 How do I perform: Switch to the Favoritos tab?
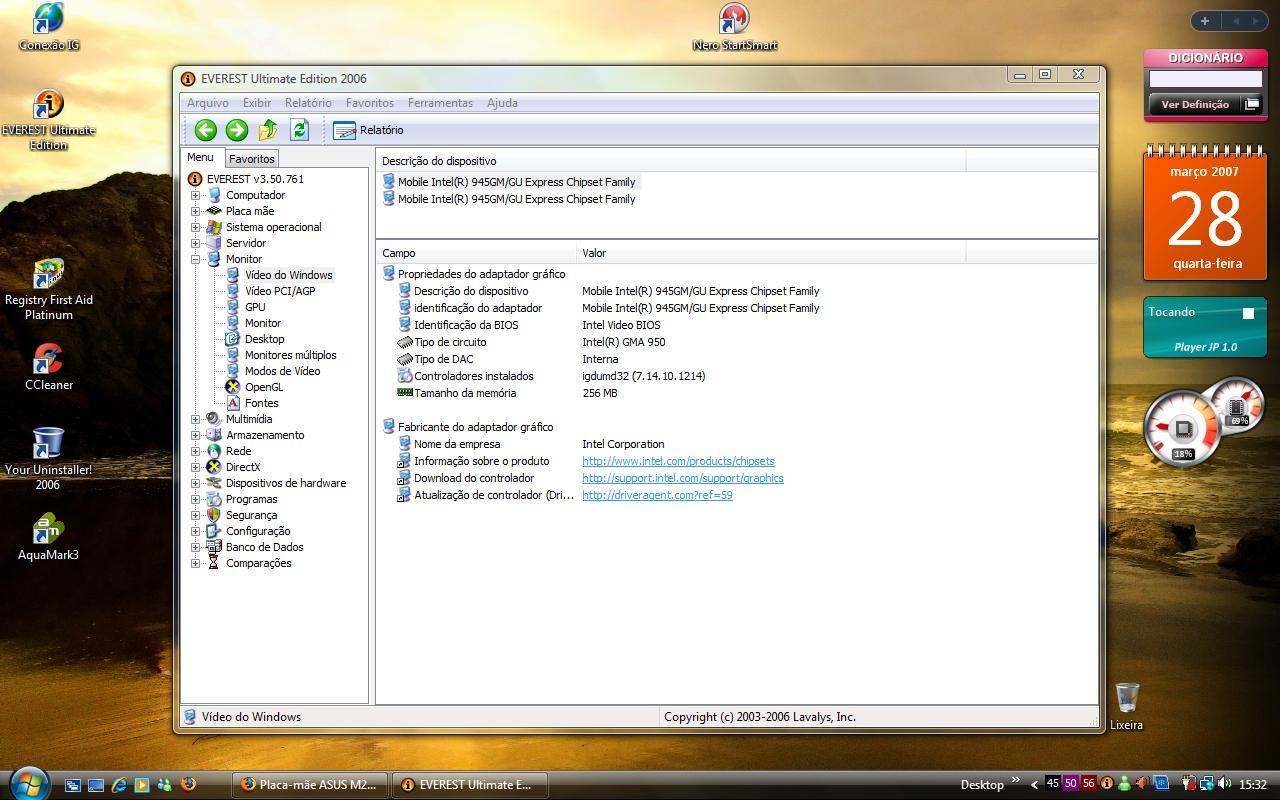tap(251, 159)
